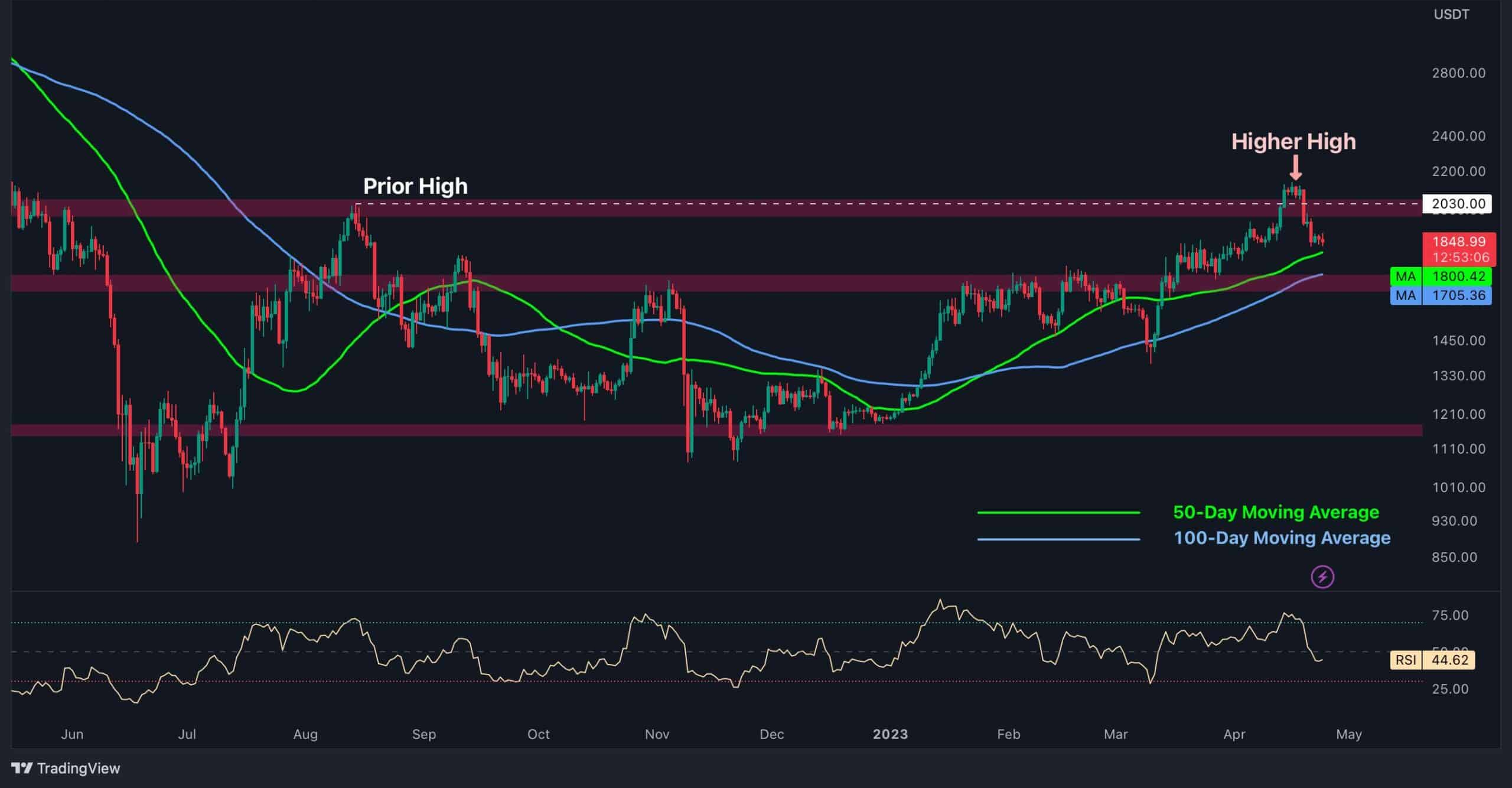Click the blue 100-day legend line sample

1058,539
